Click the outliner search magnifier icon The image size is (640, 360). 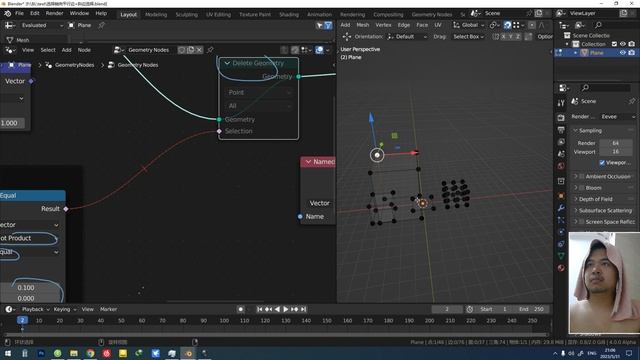[x=598, y=25]
